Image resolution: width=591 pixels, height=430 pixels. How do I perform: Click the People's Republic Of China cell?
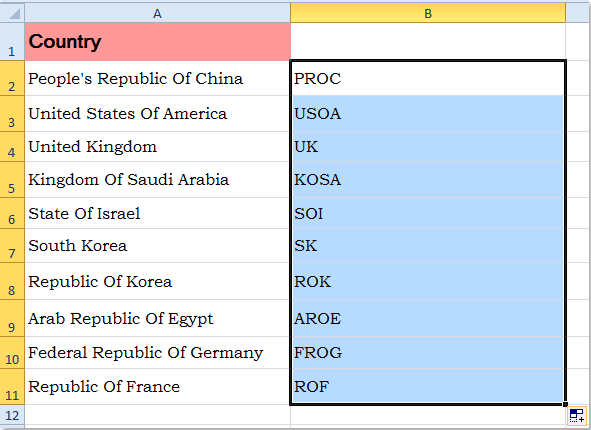point(158,78)
